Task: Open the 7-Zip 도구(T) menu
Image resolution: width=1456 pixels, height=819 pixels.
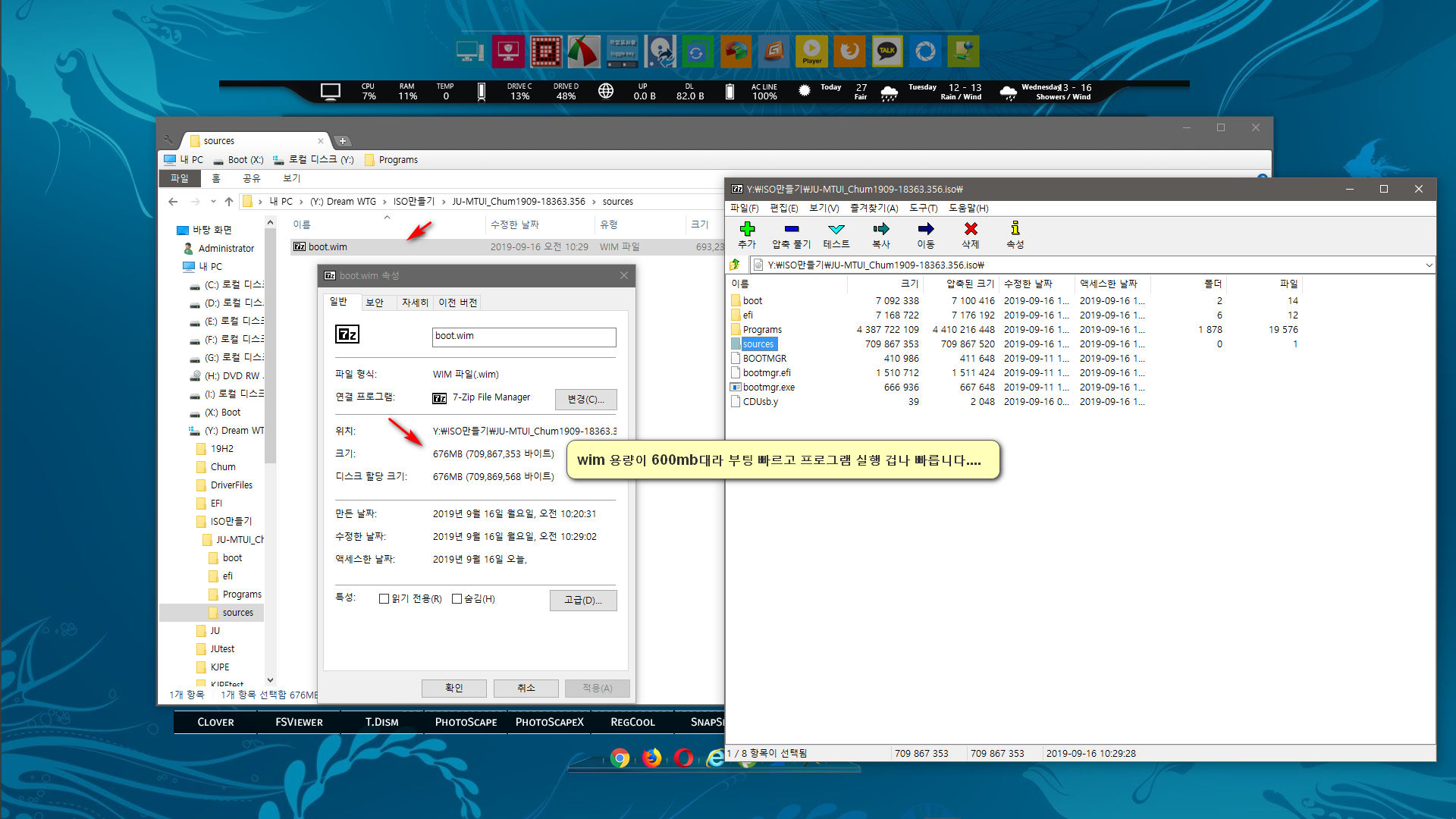Action: tap(923, 209)
